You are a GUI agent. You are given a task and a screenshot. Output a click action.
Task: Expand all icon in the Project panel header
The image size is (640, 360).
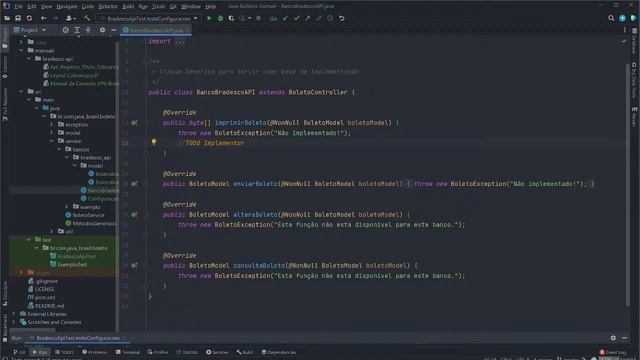point(77,30)
